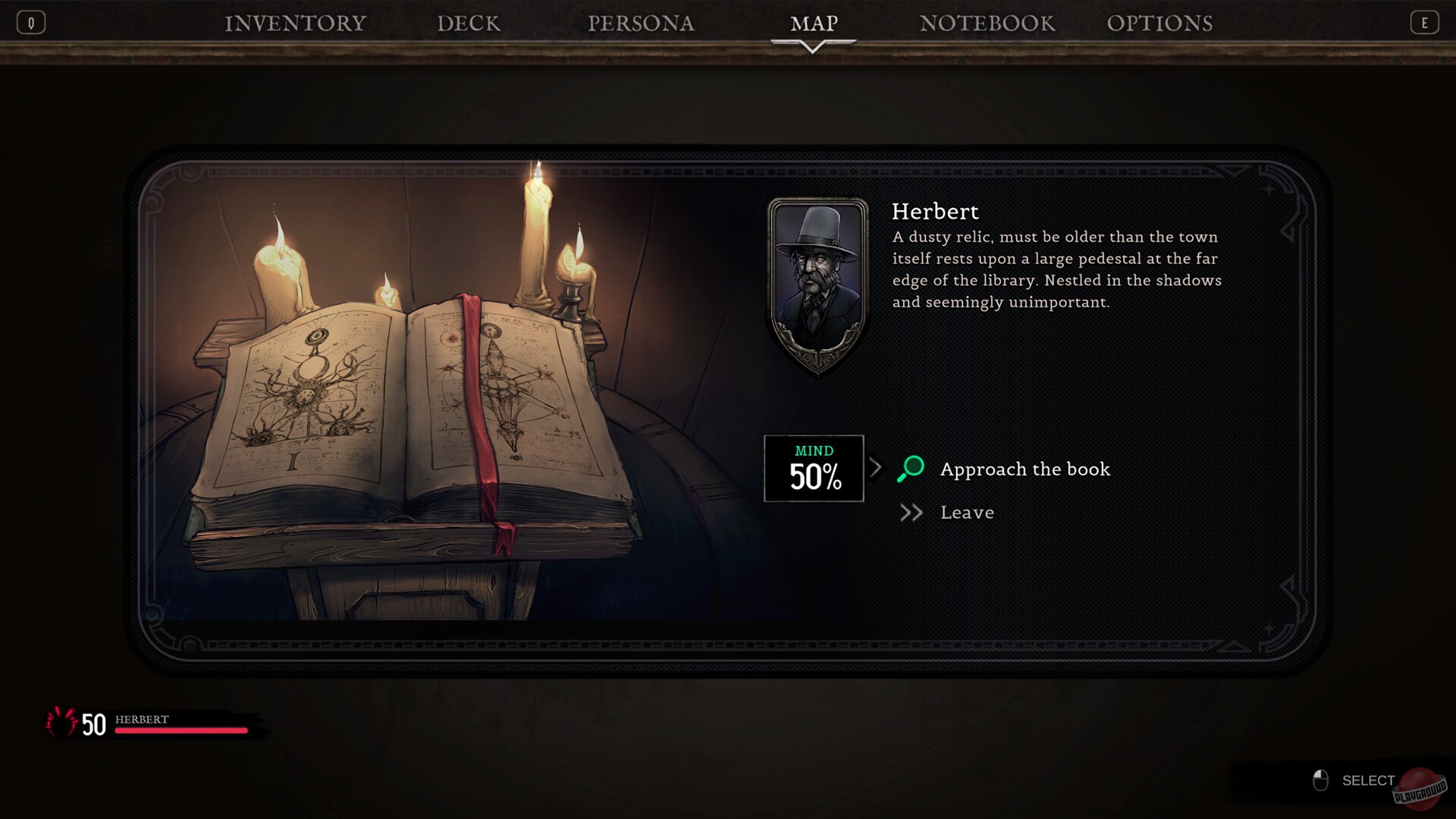Choose the Leave option
1456x819 pixels.
[967, 513]
